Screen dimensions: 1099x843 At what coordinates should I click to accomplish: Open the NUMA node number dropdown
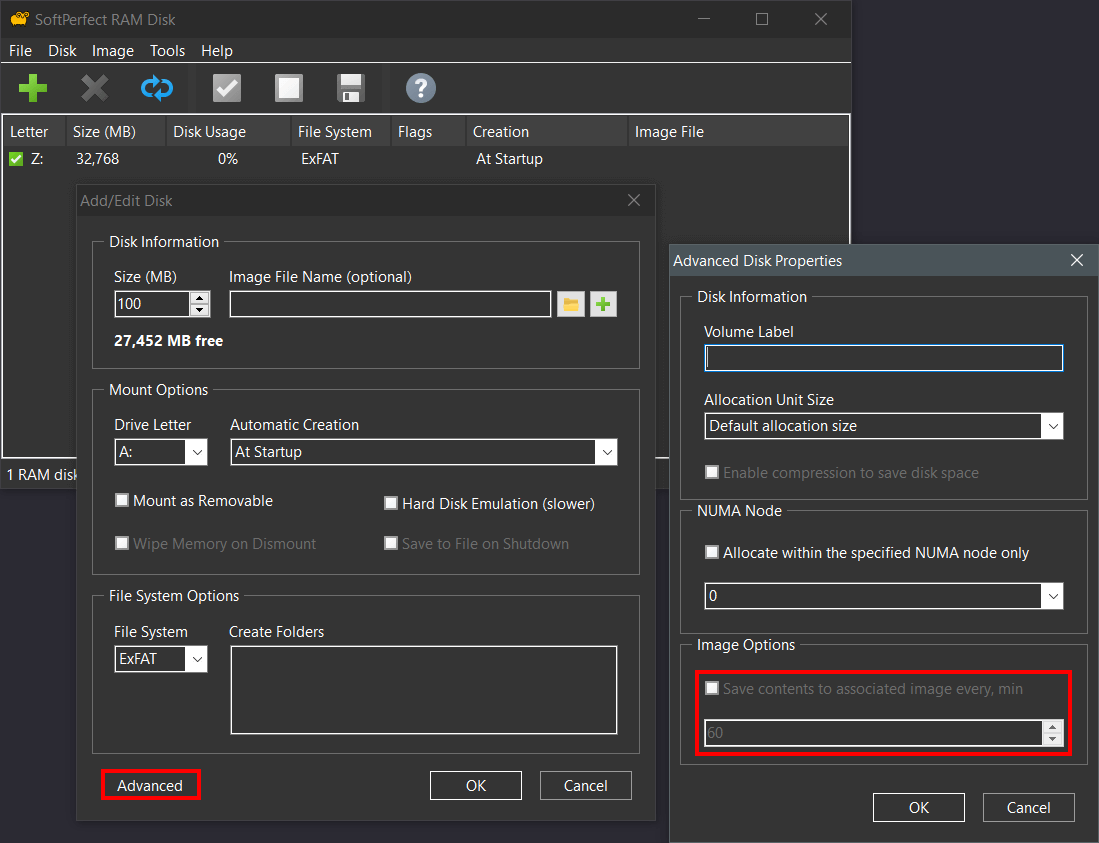click(1052, 596)
